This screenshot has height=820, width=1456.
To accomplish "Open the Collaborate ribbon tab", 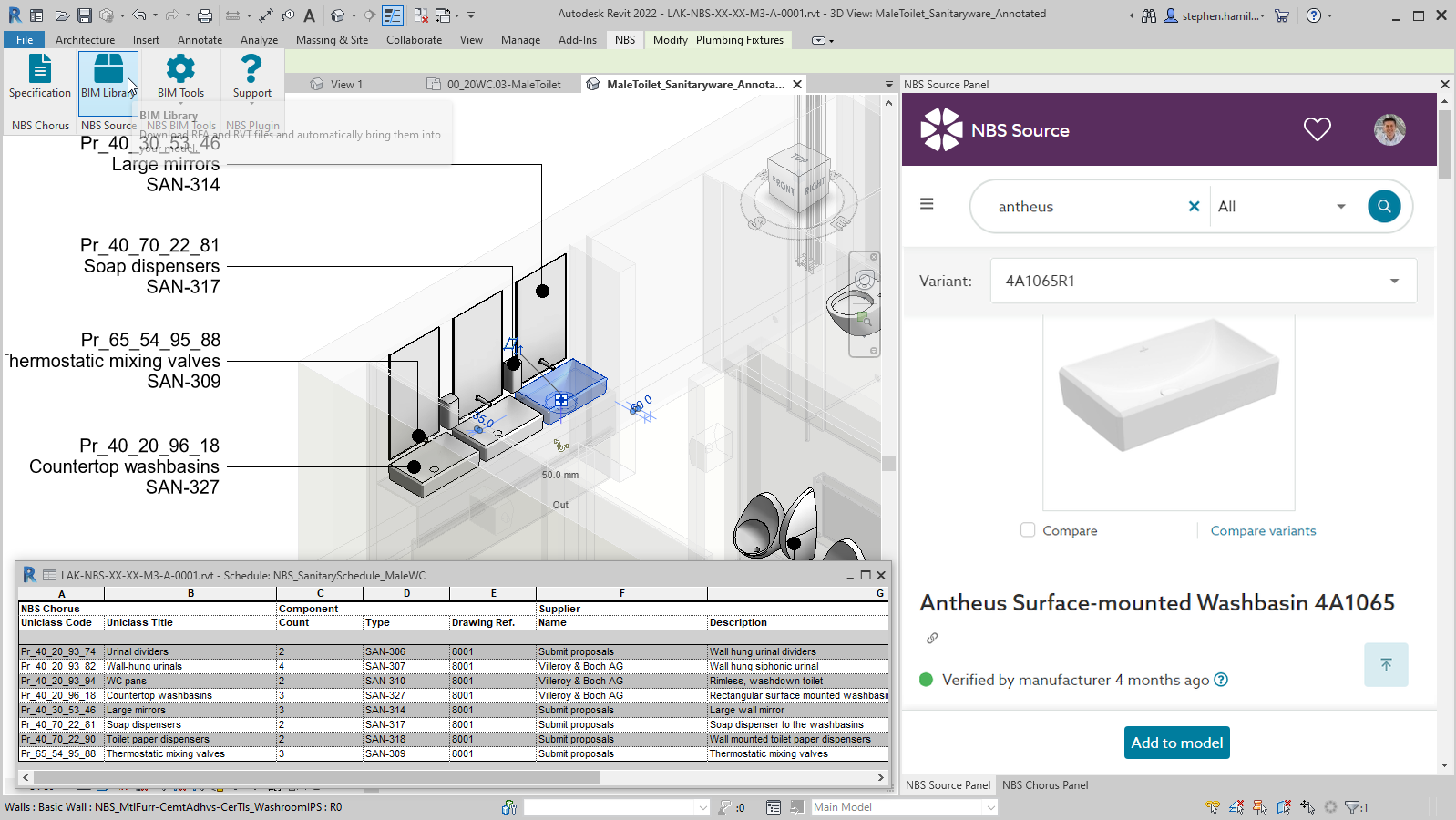I will (x=414, y=40).
